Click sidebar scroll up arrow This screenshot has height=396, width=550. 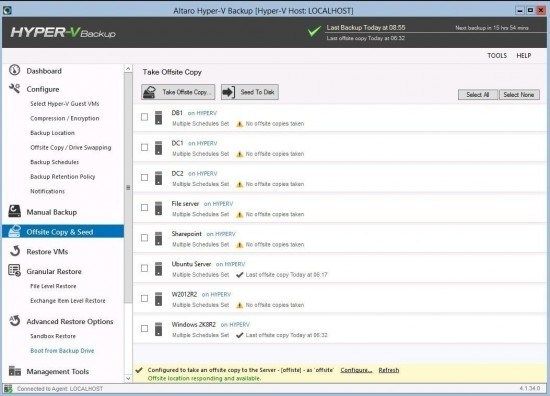128,69
